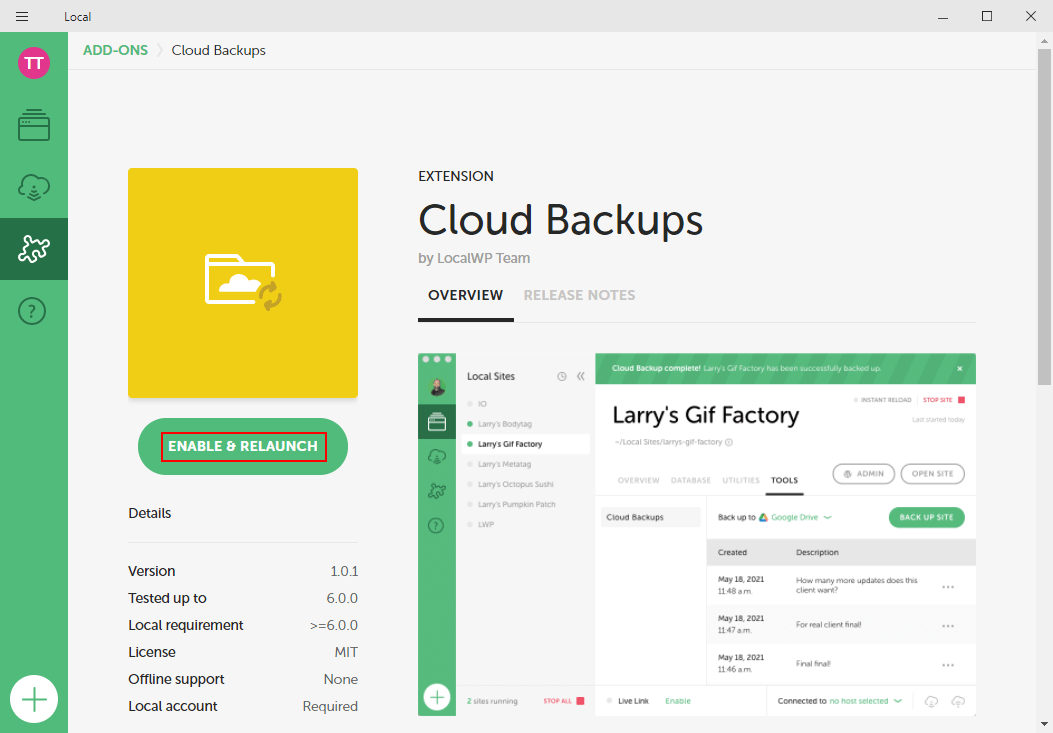
Task: Click ENABLE & RELAUNCH button
Action: (x=243, y=446)
